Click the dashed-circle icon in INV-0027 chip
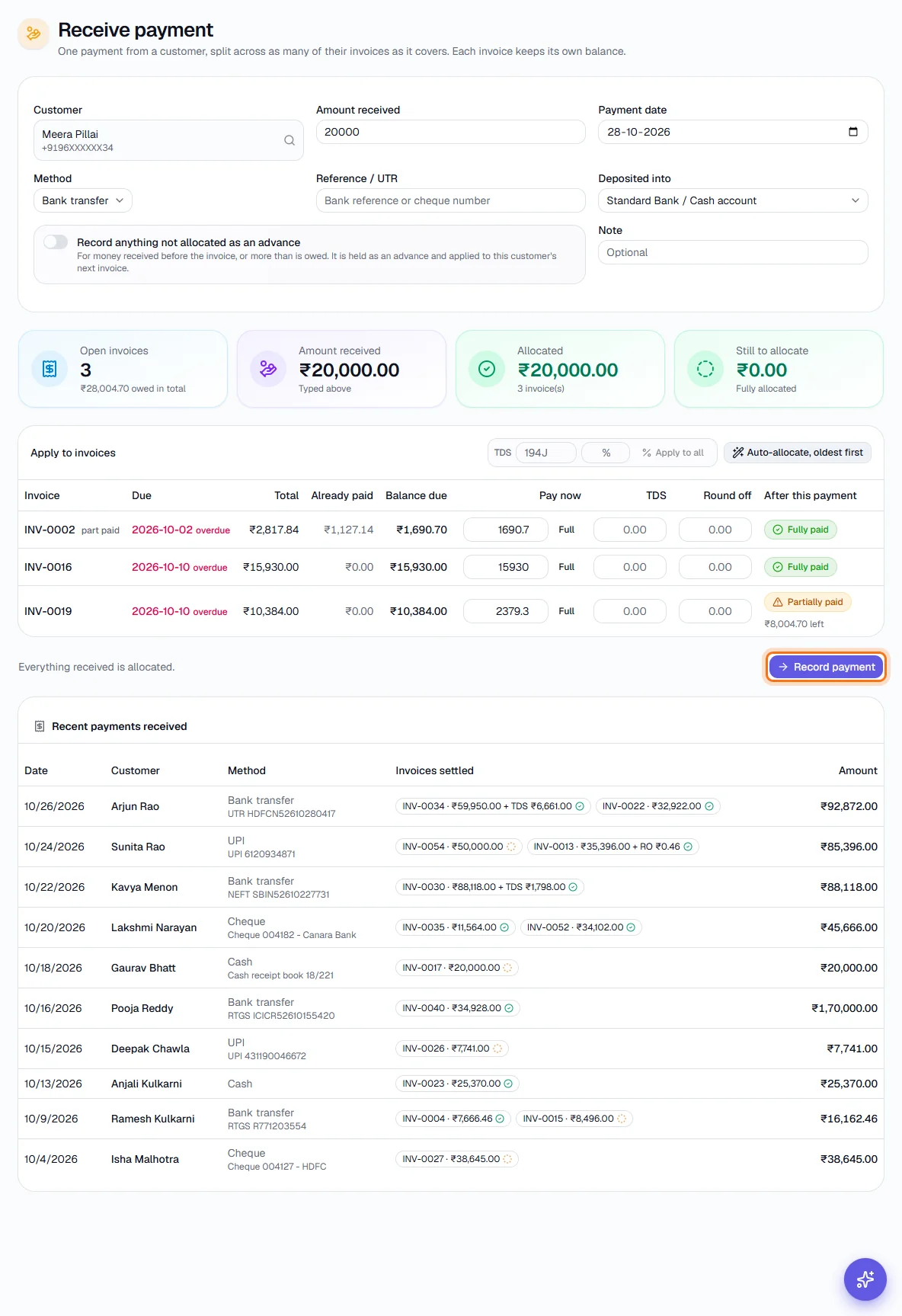The image size is (902, 1316). click(x=507, y=1159)
